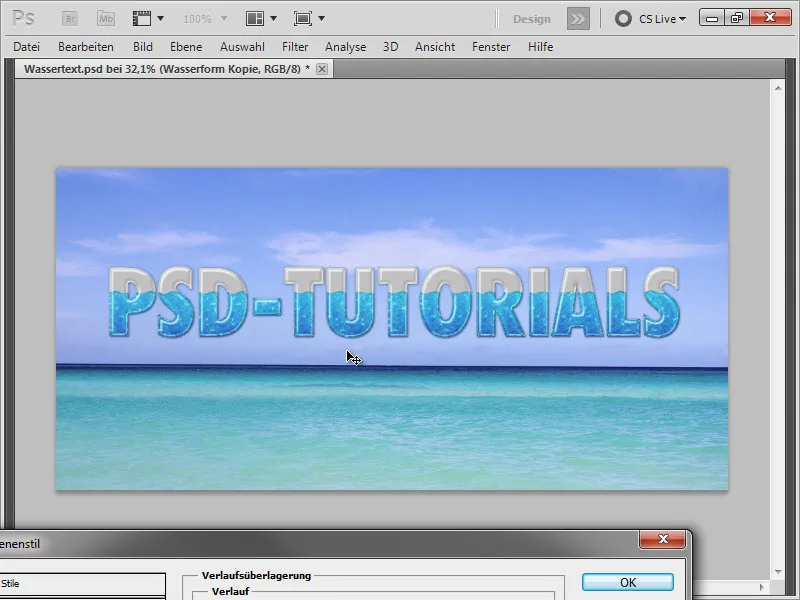Close the Photoshop application window

[770, 18]
